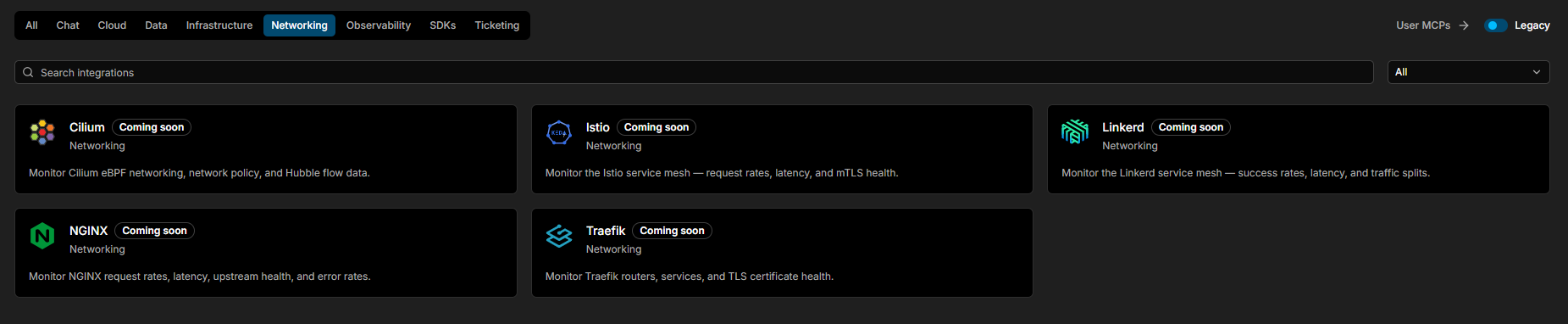The height and width of the screenshot is (324, 1568).
Task: Click the Istio service mesh description
Action: pos(722,173)
